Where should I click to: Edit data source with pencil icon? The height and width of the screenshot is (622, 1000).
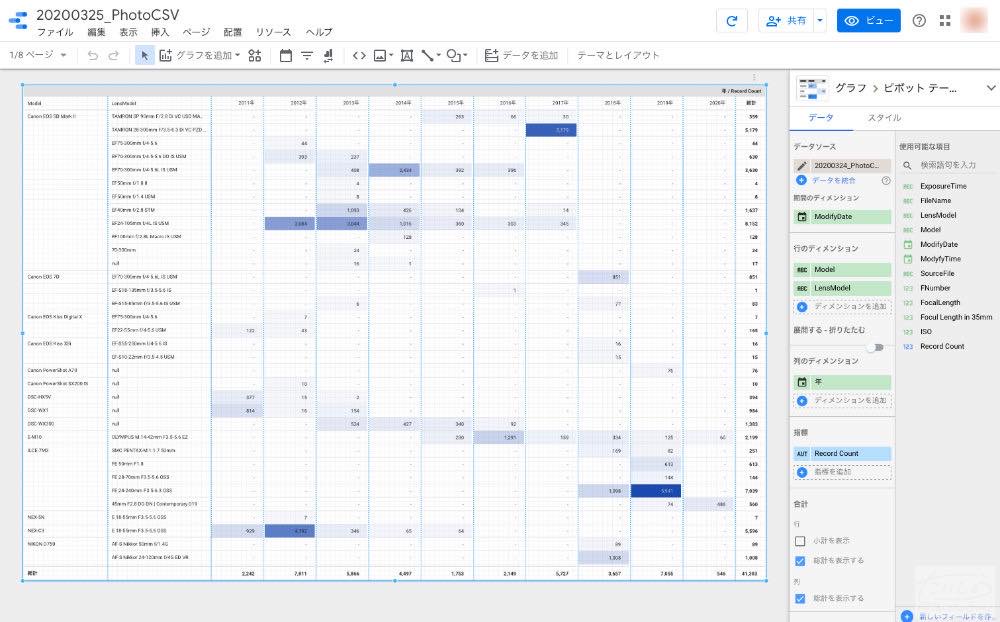[x=802, y=165]
